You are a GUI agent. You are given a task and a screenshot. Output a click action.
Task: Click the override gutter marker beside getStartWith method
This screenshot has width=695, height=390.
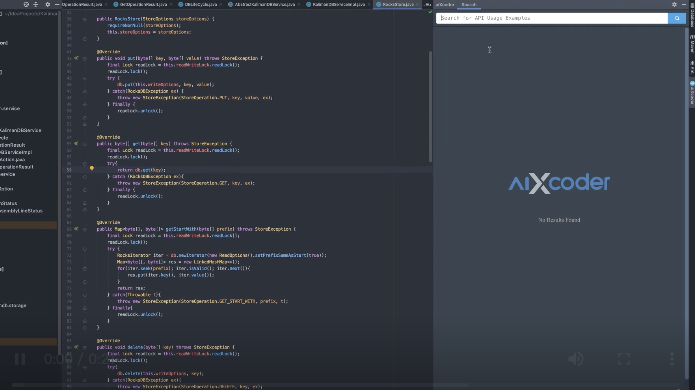click(76, 229)
